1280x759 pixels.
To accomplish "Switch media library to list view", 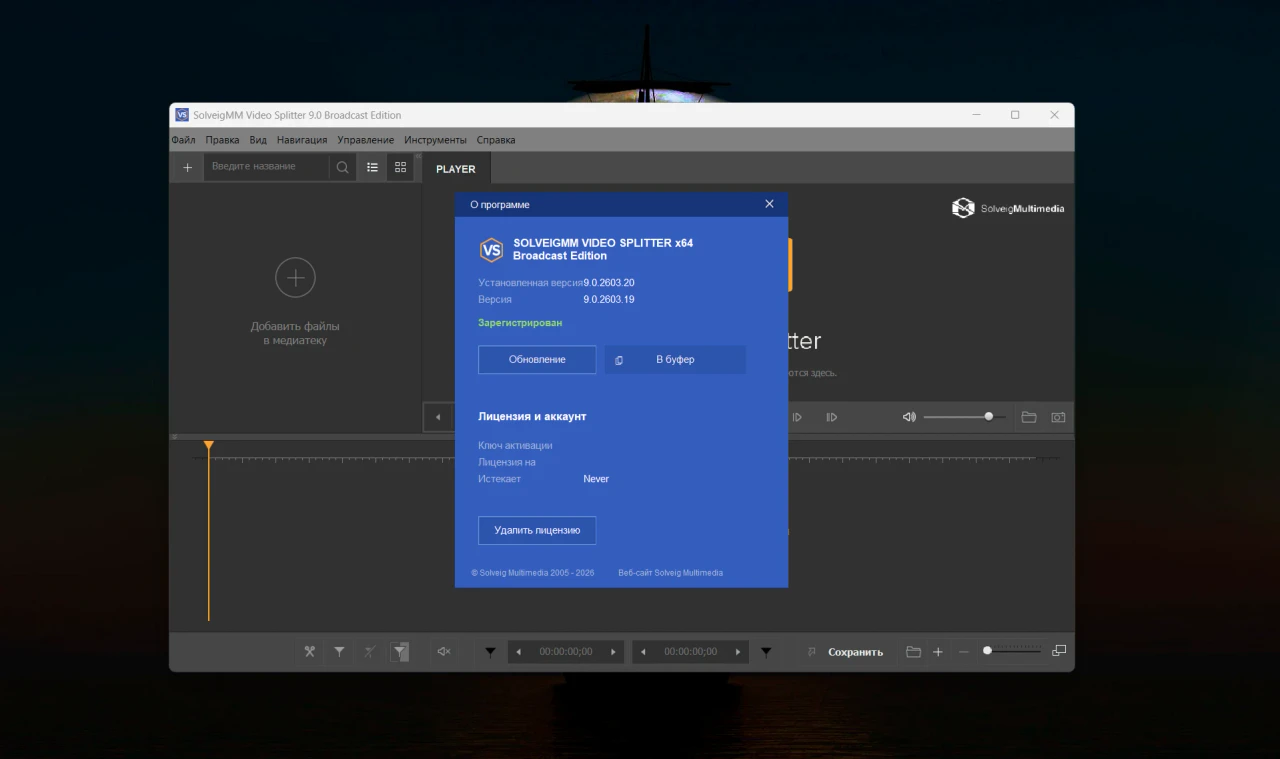I will (372, 167).
